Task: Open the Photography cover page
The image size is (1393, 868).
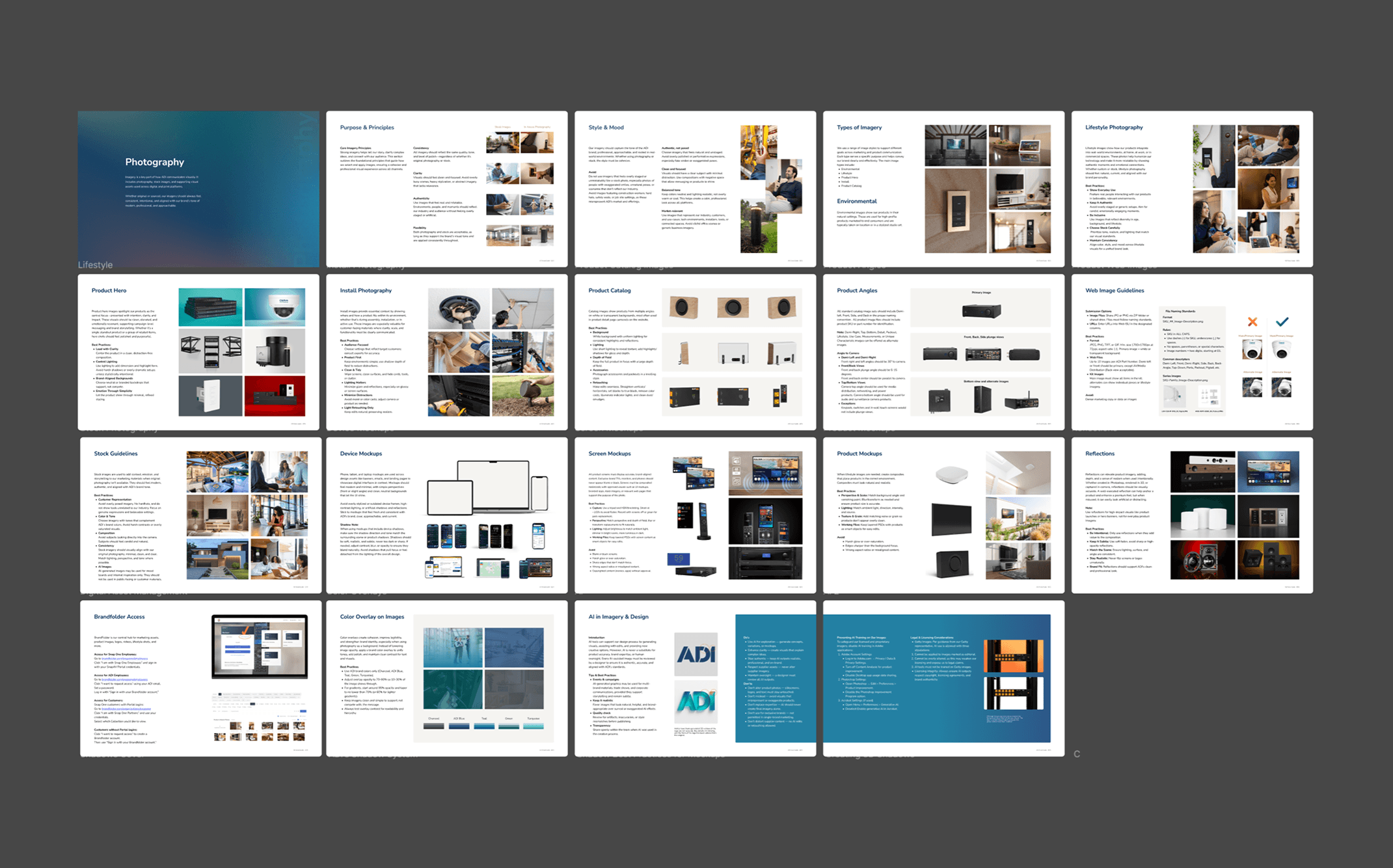Action: coord(198,189)
